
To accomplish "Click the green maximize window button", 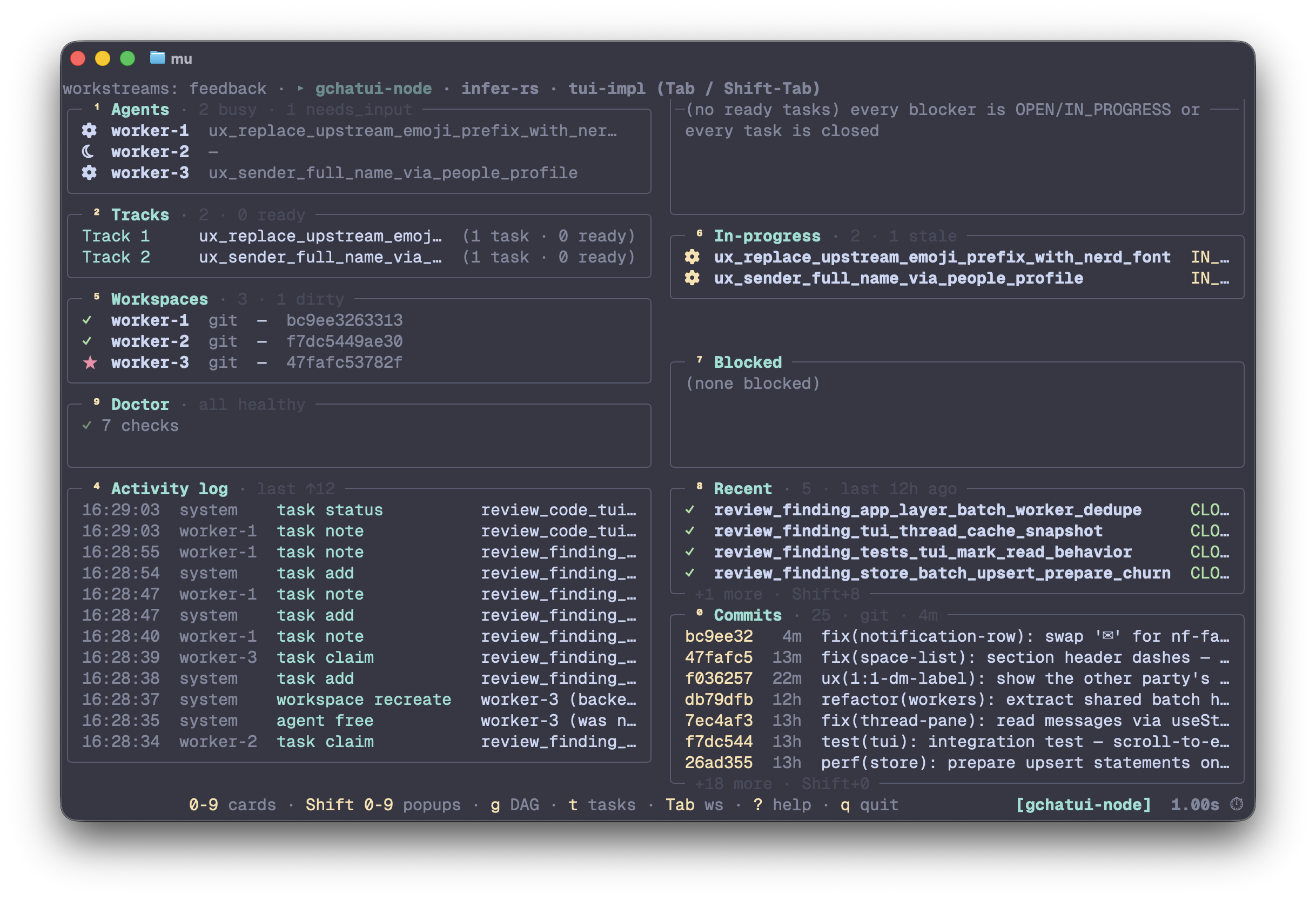I will (x=127, y=58).
